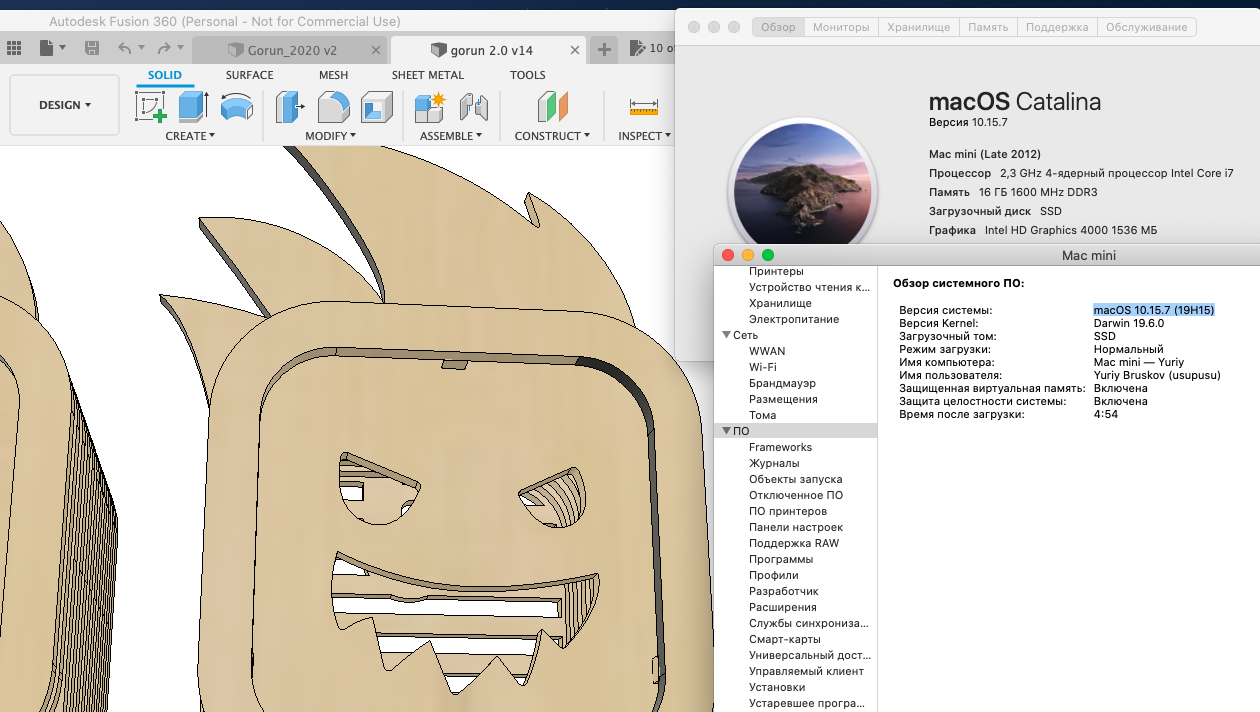Open the DESIGN workspace dropdown
The width and height of the screenshot is (1260, 712).
click(x=65, y=105)
